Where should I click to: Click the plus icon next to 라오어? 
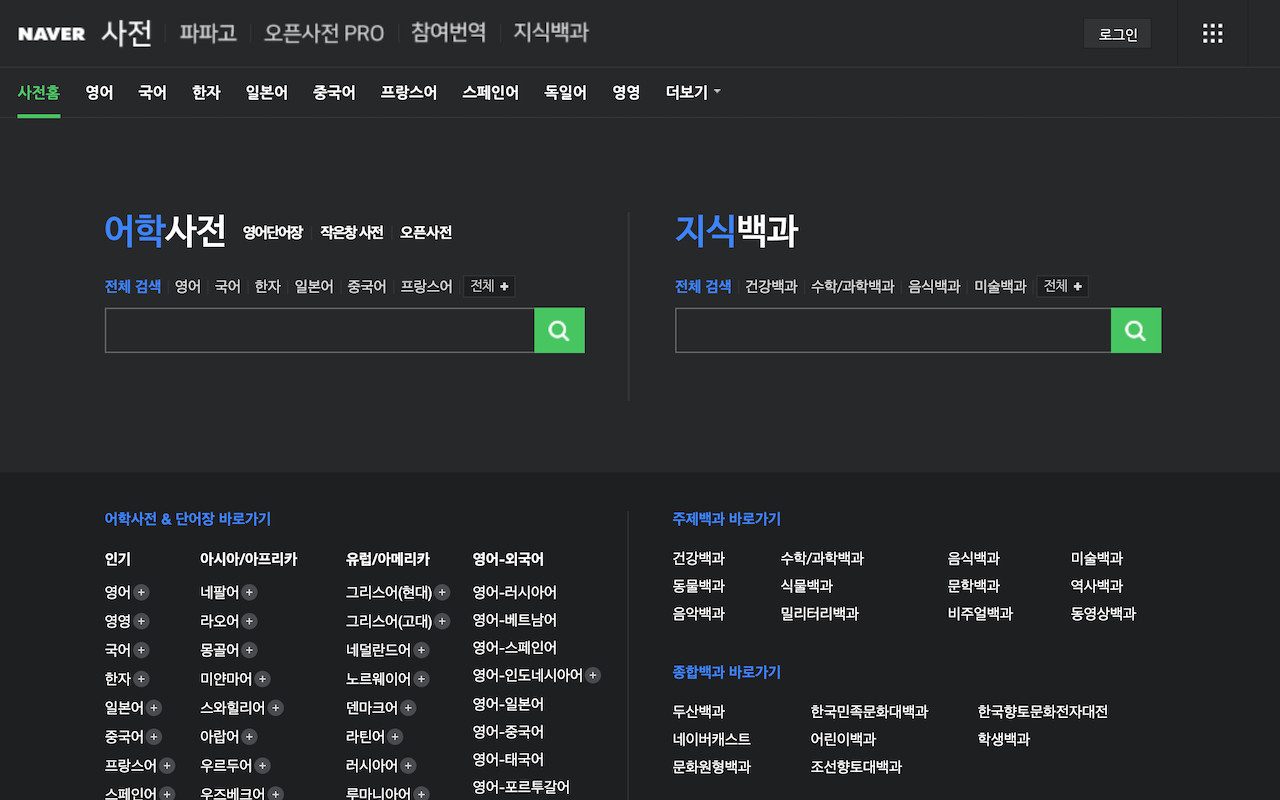point(250,621)
